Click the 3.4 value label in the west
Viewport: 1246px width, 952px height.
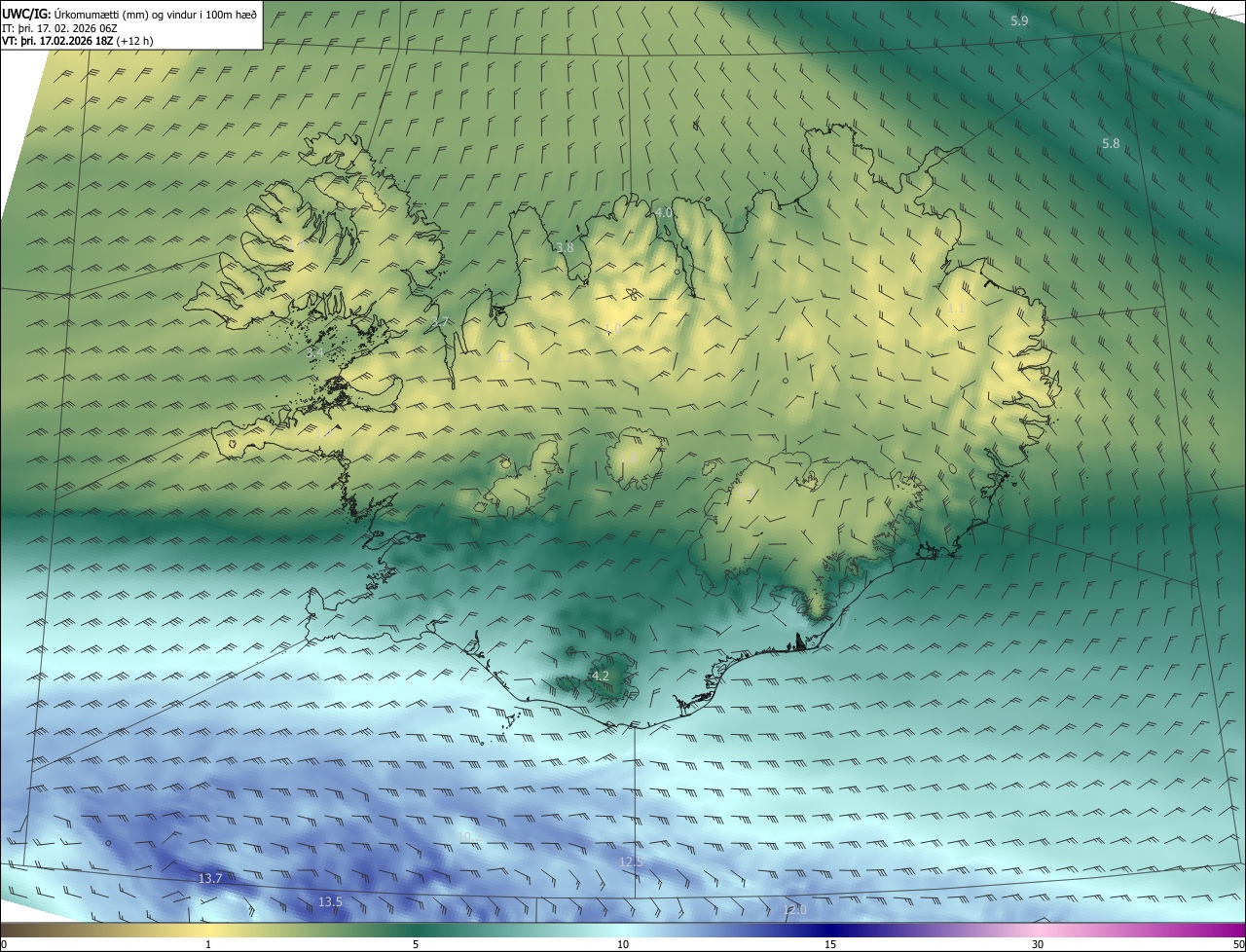pos(314,352)
